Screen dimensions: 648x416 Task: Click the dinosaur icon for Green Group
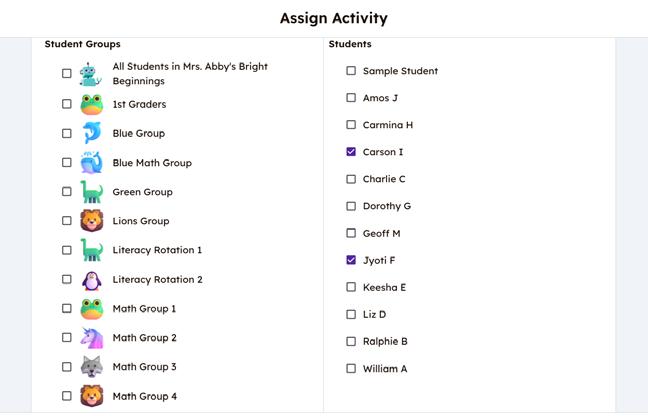click(92, 192)
